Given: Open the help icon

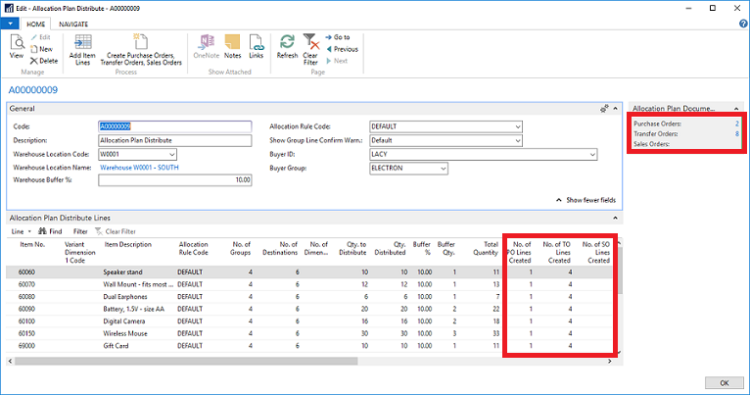Looking at the screenshot, I should [743, 23].
